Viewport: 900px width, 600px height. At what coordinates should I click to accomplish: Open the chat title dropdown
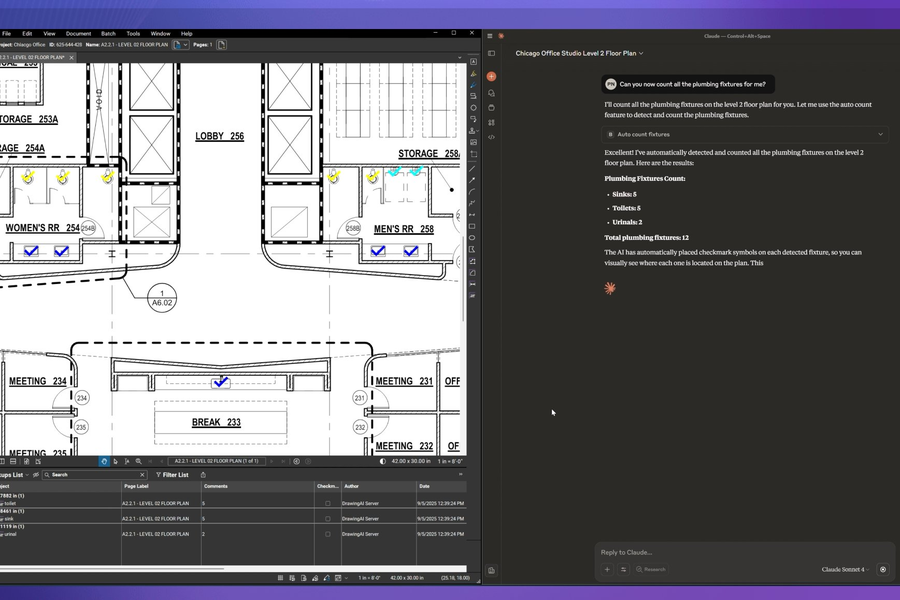[641, 53]
